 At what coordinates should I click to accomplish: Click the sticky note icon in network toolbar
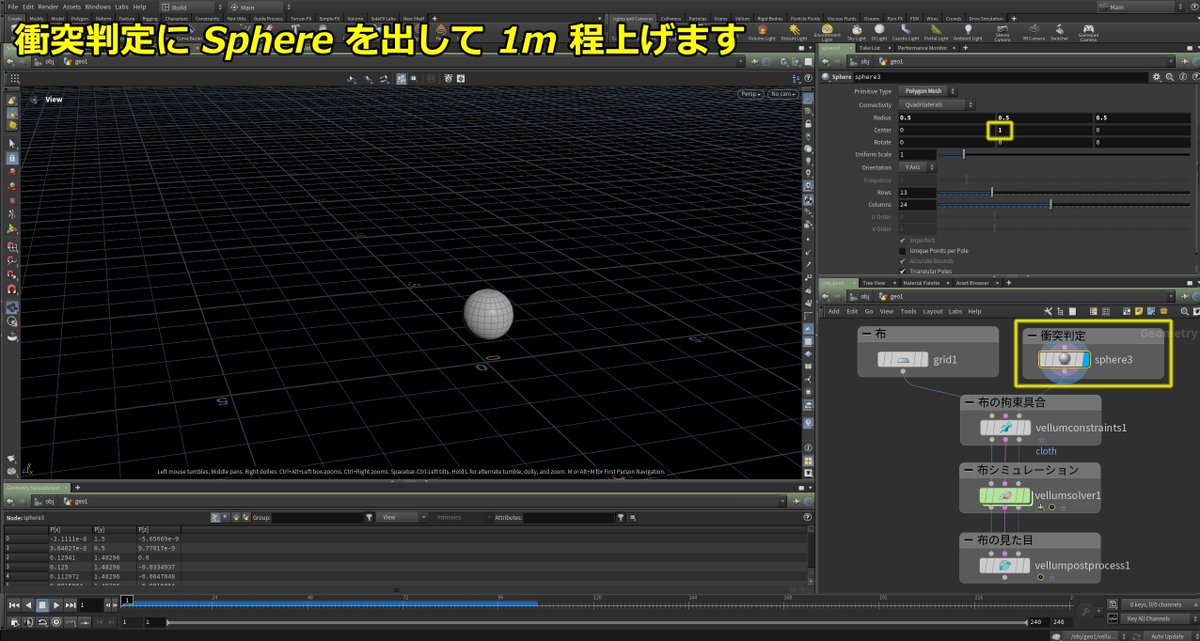(x=1141, y=311)
